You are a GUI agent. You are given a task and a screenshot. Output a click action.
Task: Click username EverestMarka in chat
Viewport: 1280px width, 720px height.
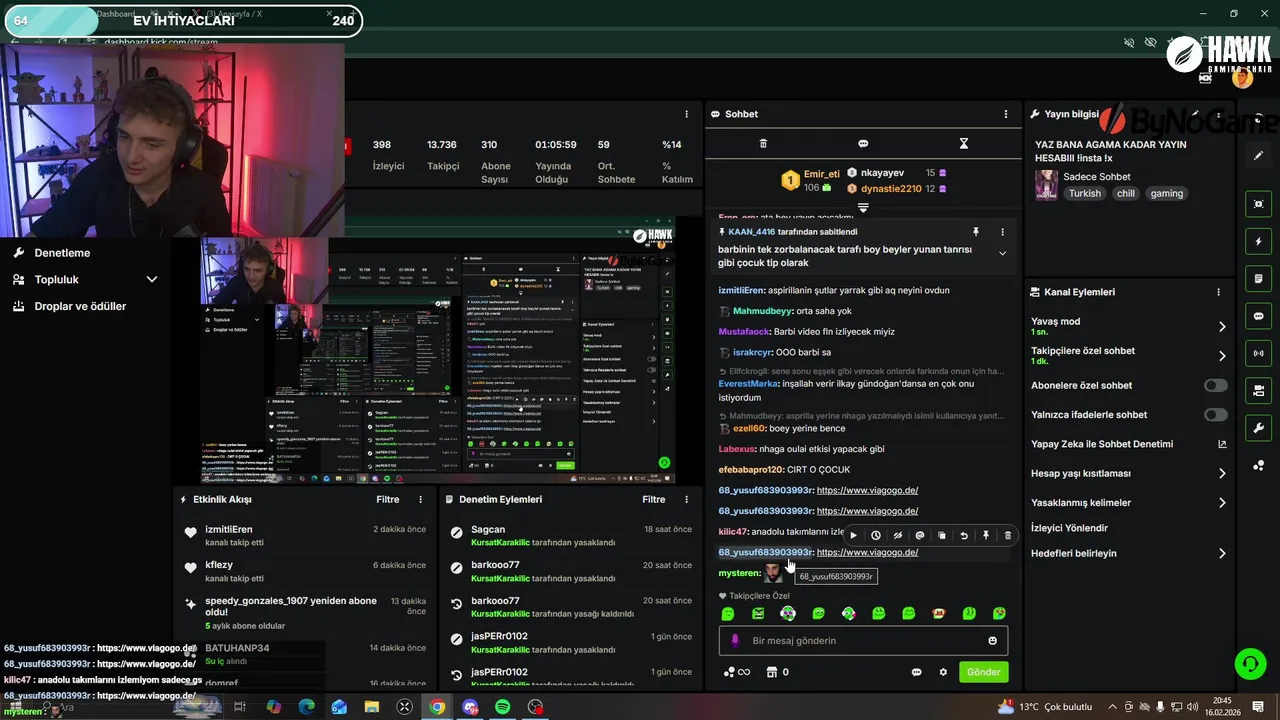748,384
